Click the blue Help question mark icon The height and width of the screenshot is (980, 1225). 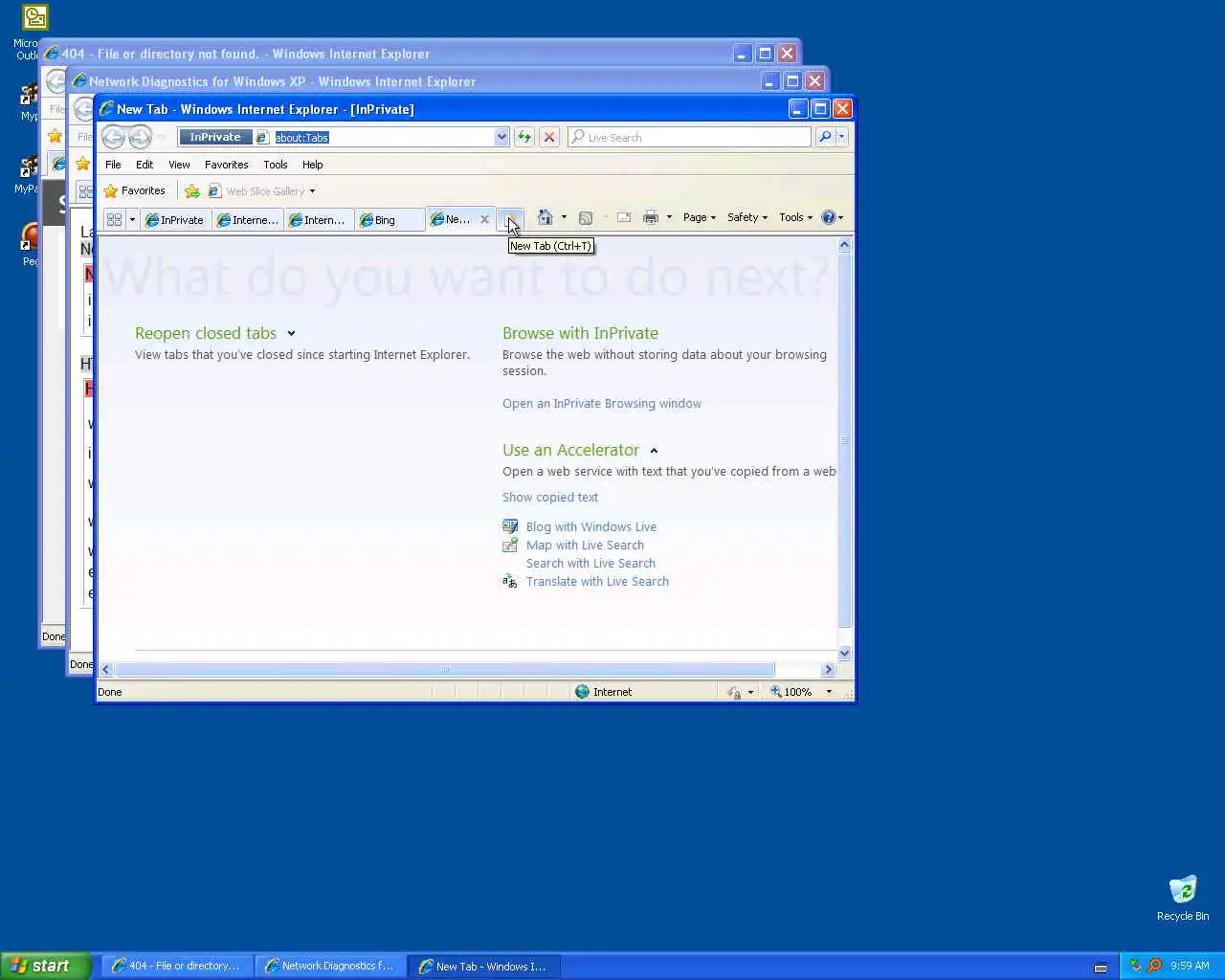point(829,217)
